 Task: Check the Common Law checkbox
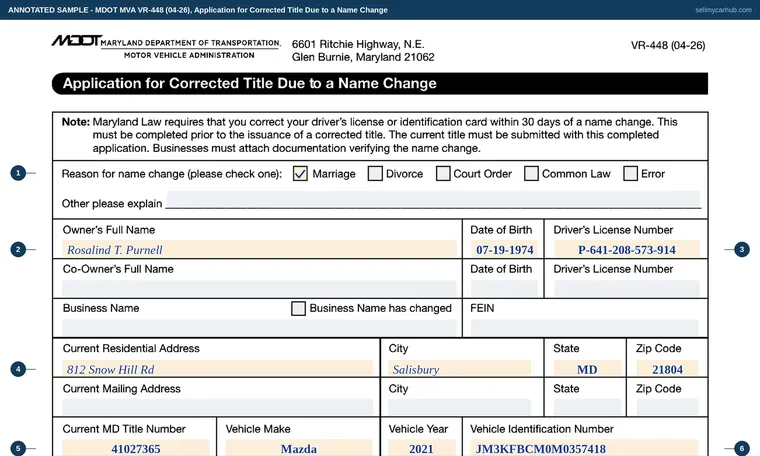pos(531,173)
